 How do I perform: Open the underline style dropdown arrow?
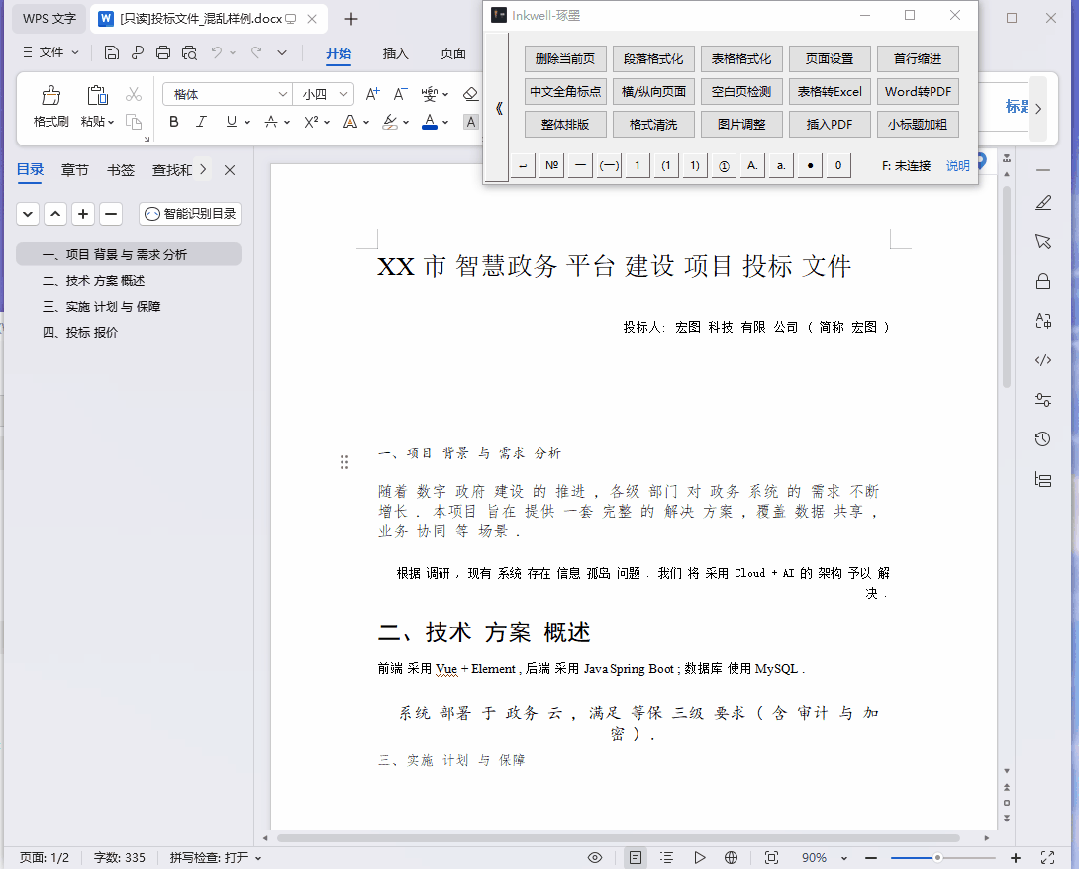247,122
